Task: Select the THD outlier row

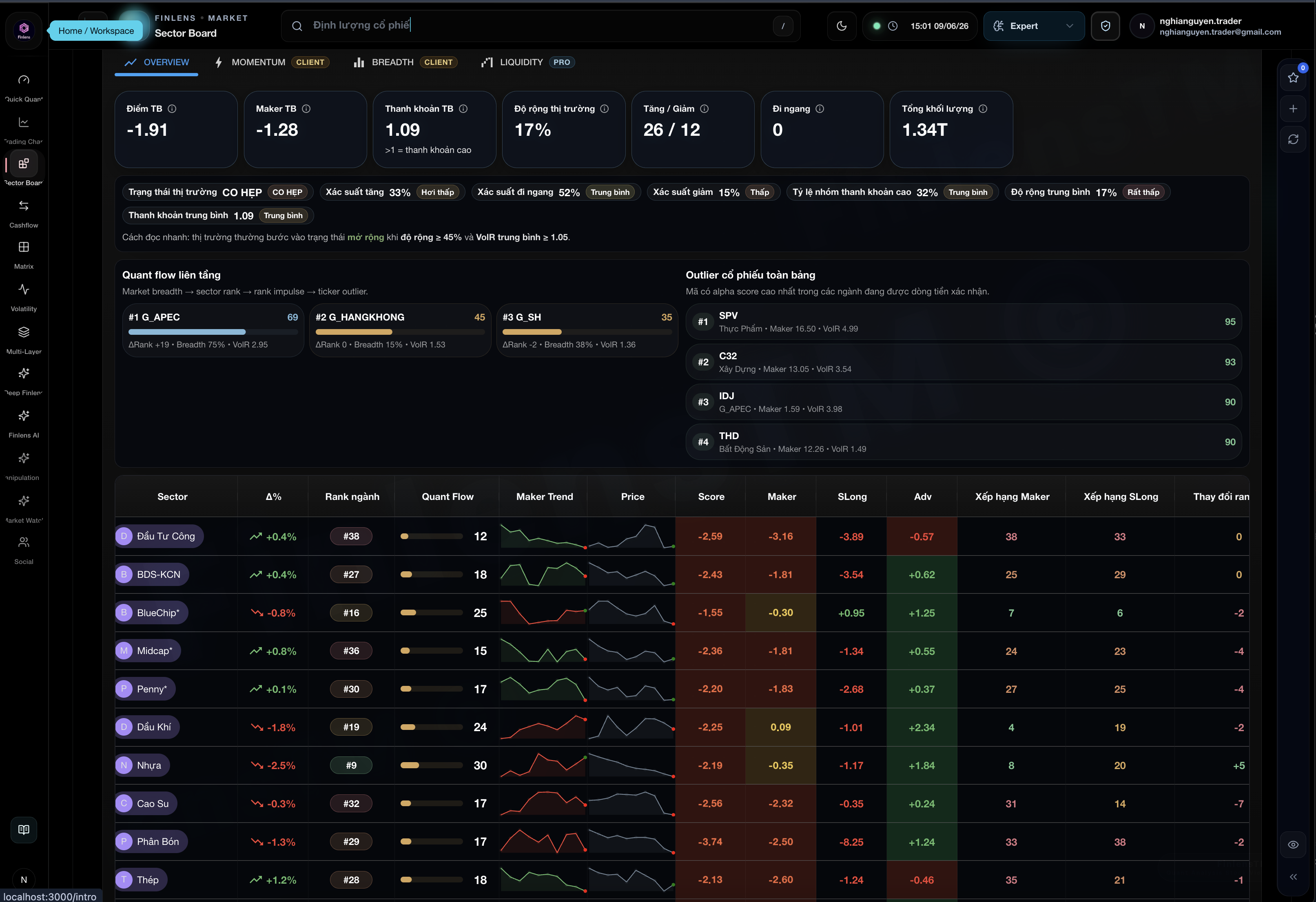Action: pyautogui.click(x=963, y=442)
